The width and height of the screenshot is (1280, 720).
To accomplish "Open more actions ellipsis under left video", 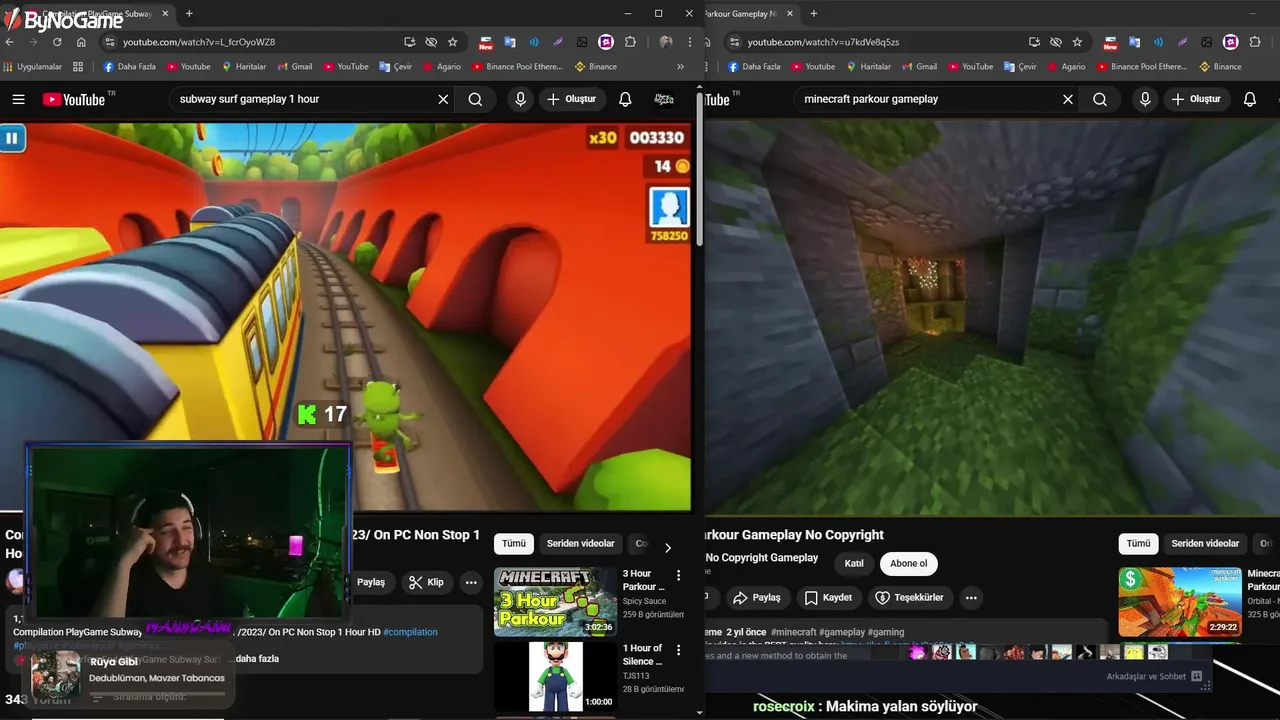I will (x=471, y=582).
